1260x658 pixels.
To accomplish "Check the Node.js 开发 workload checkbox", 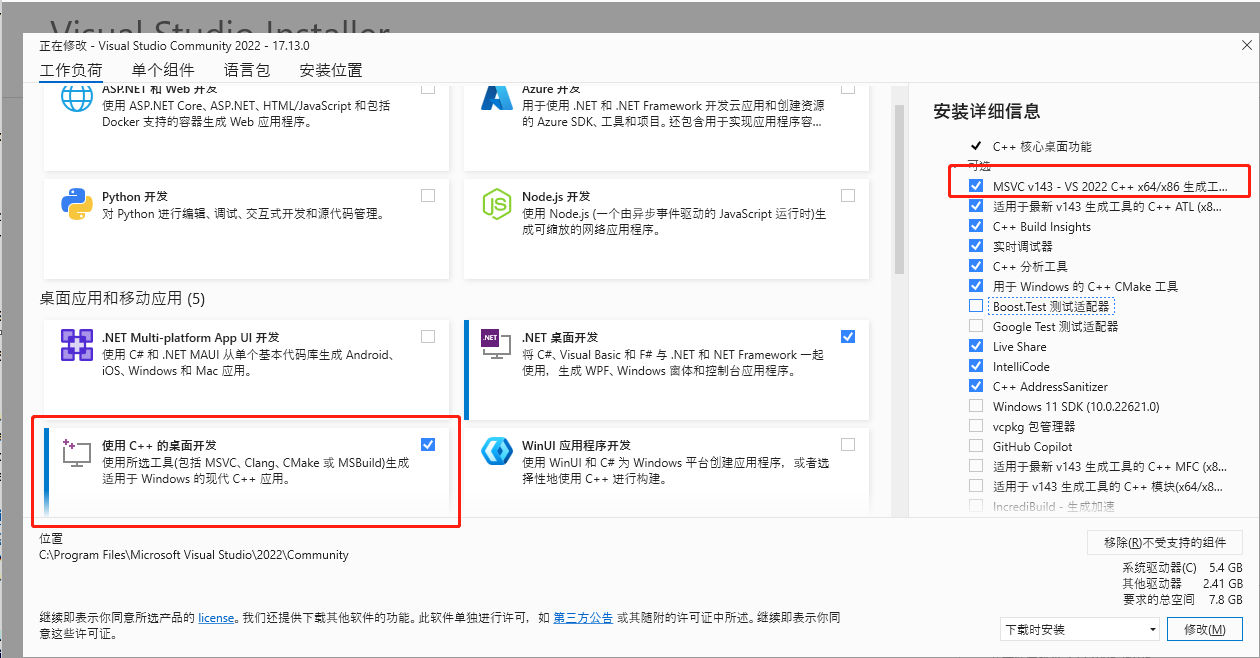I will [848, 196].
